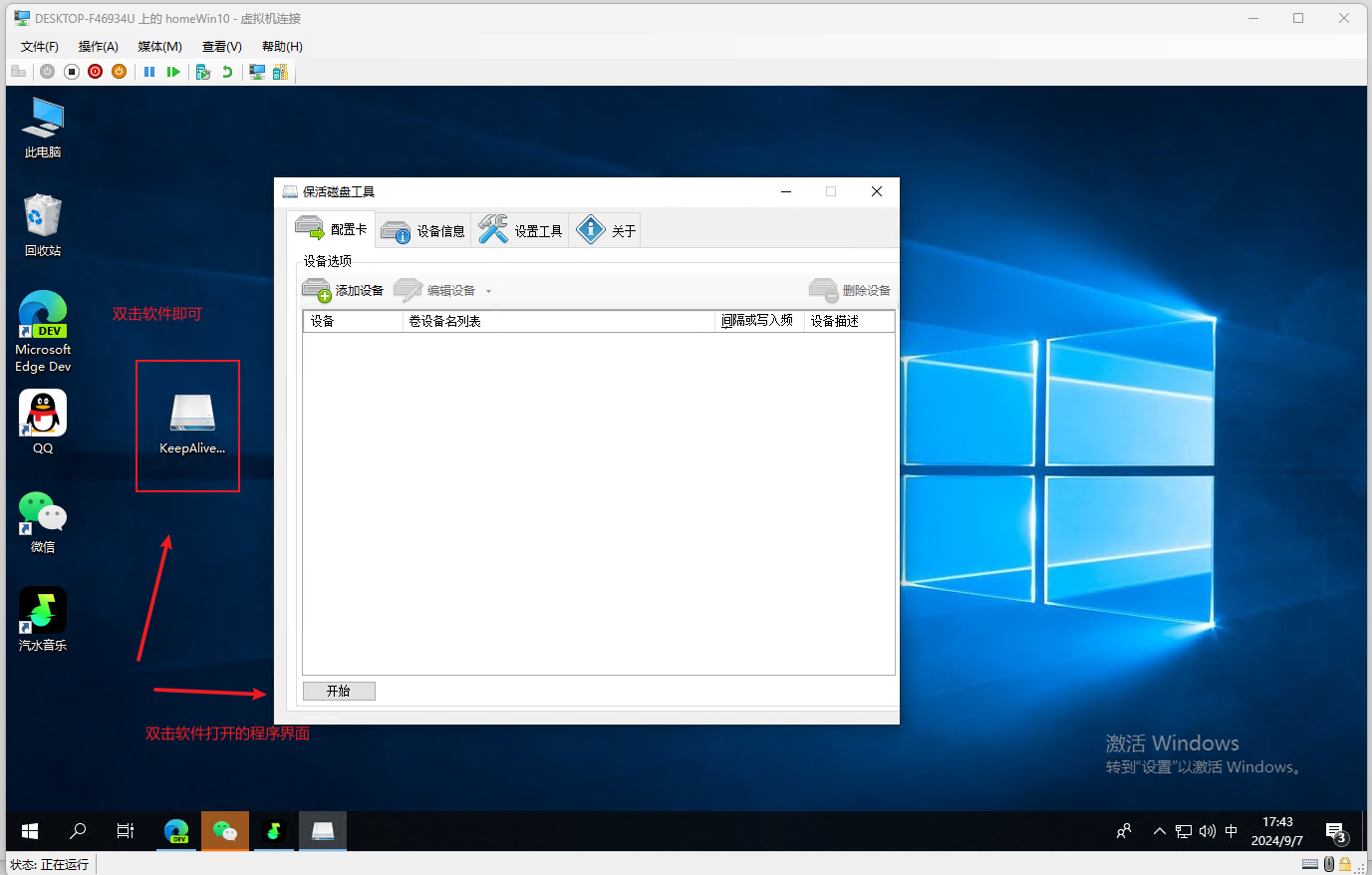This screenshot has height=875, width=1372.
Task: Click the enhanced session monitor icon
Action: pyautogui.click(x=257, y=72)
